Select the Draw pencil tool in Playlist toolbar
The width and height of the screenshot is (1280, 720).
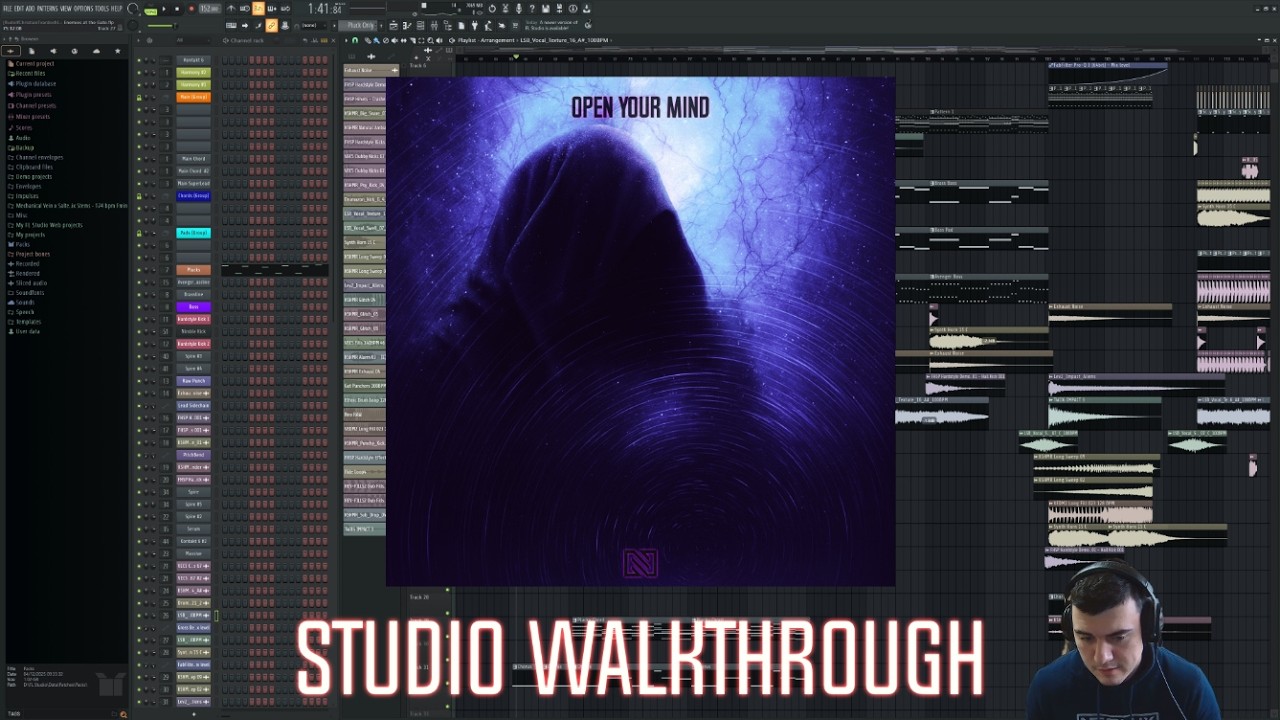367,40
